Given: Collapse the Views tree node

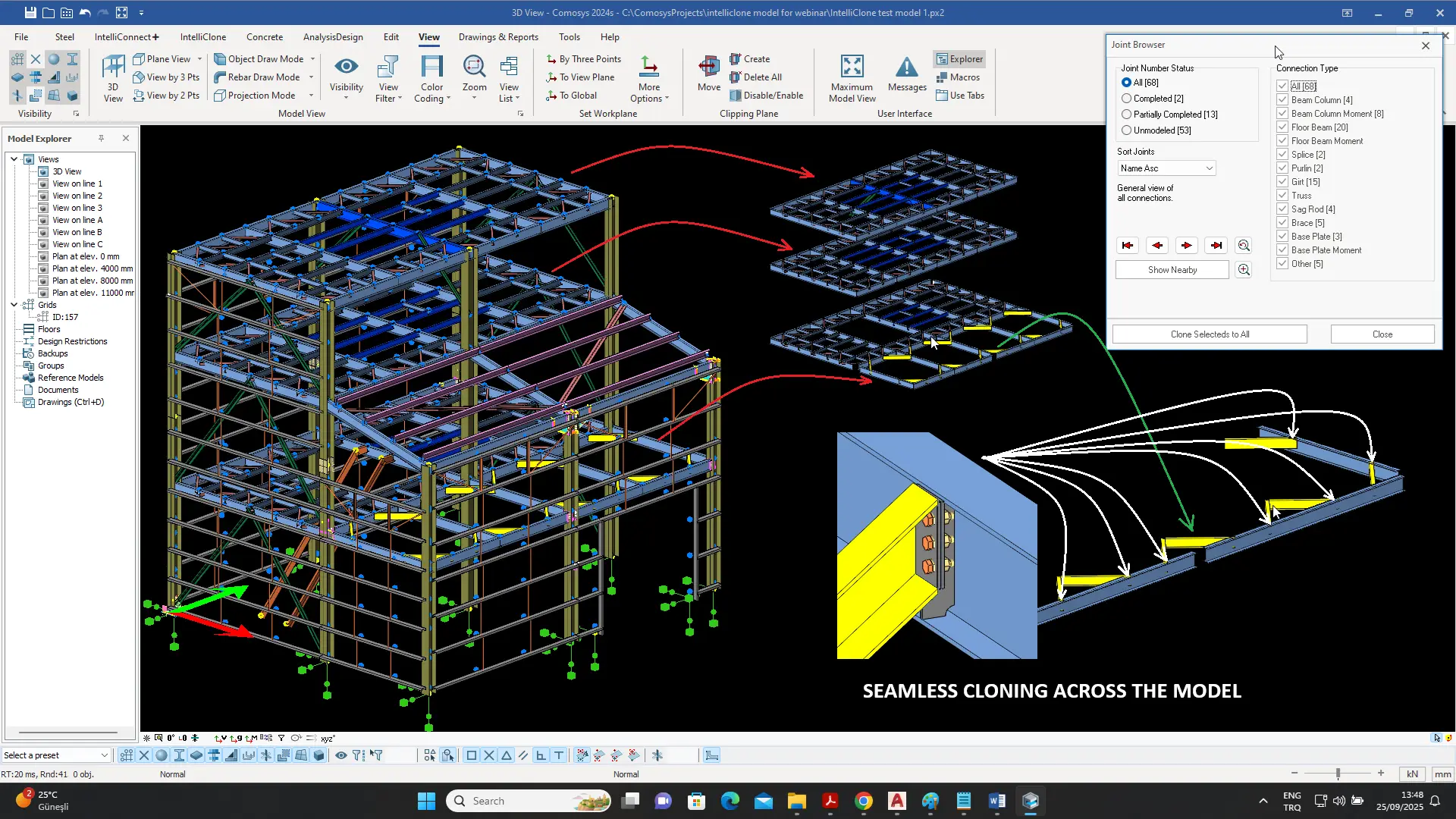Looking at the screenshot, I should [x=14, y=159].
